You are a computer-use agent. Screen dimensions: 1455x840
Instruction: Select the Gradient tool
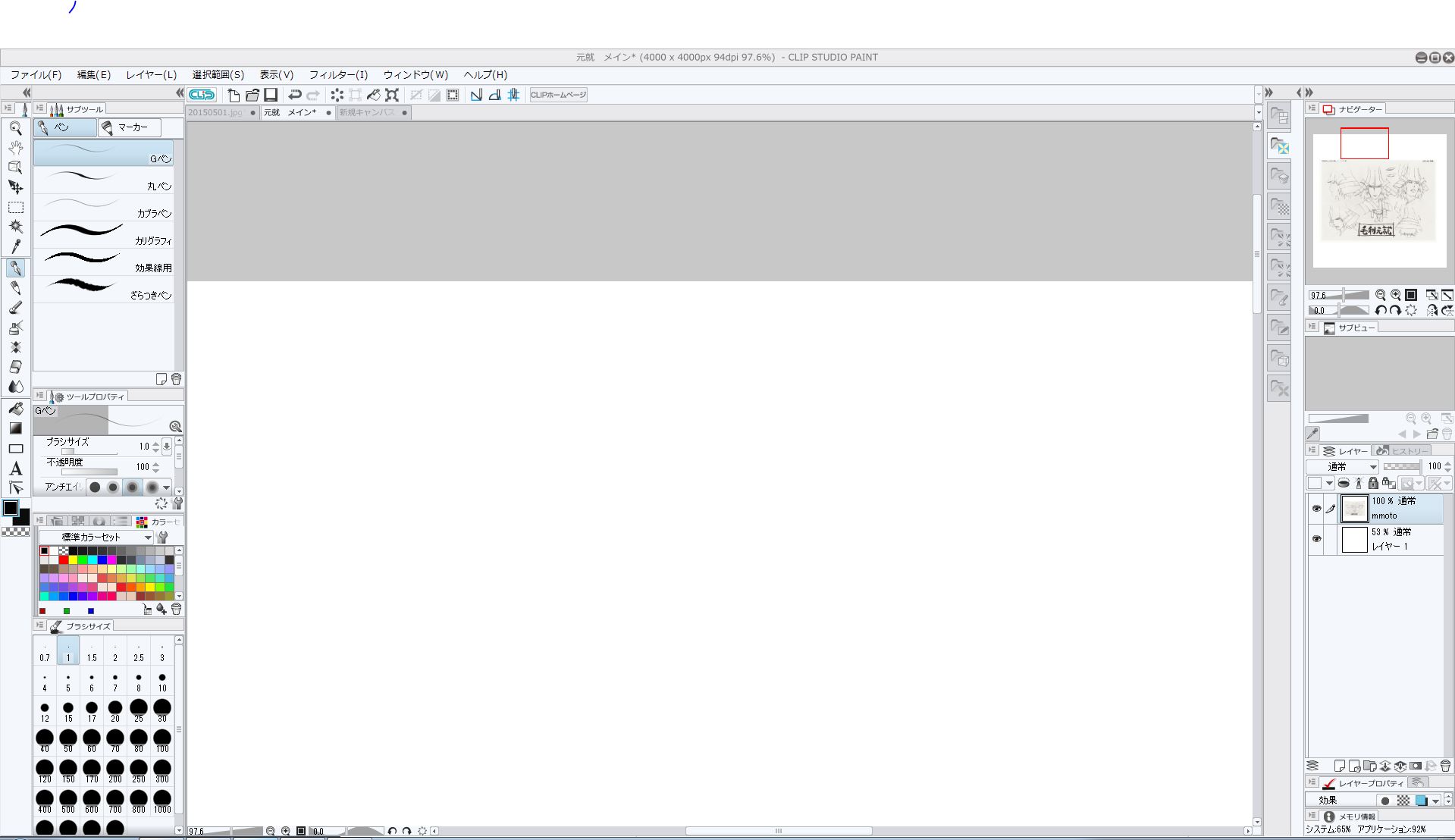(15, 428)
